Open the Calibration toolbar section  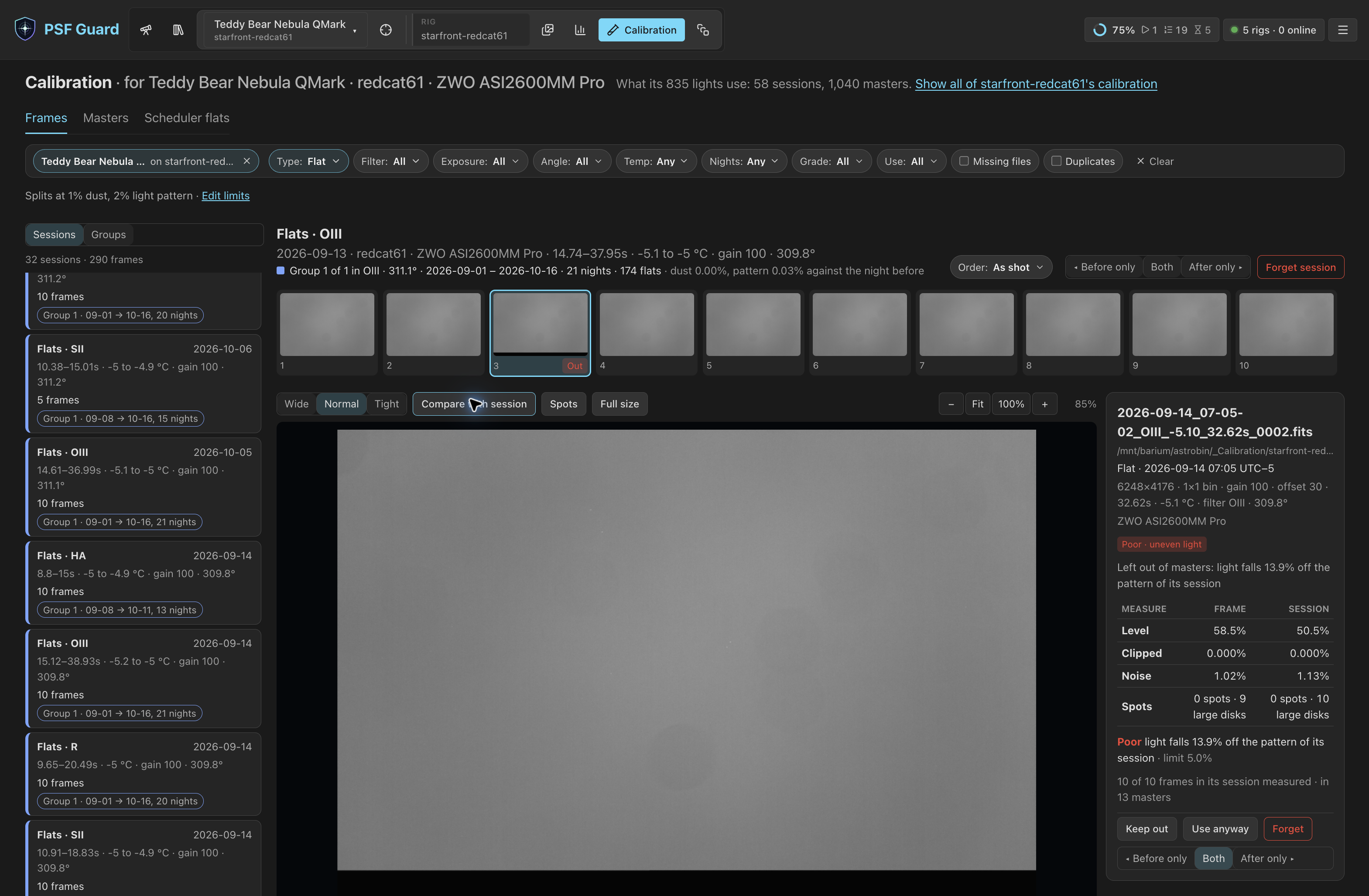pyautogui.click(x=641, y=30)
